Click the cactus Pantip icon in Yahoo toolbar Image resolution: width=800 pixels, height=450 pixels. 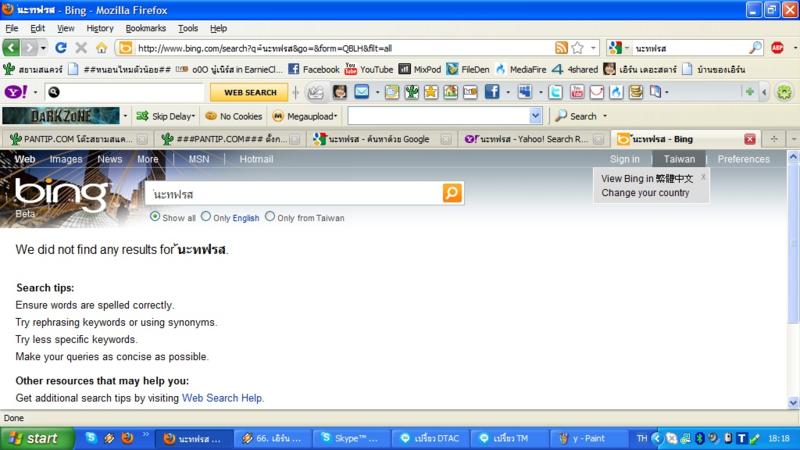point(411,92)
